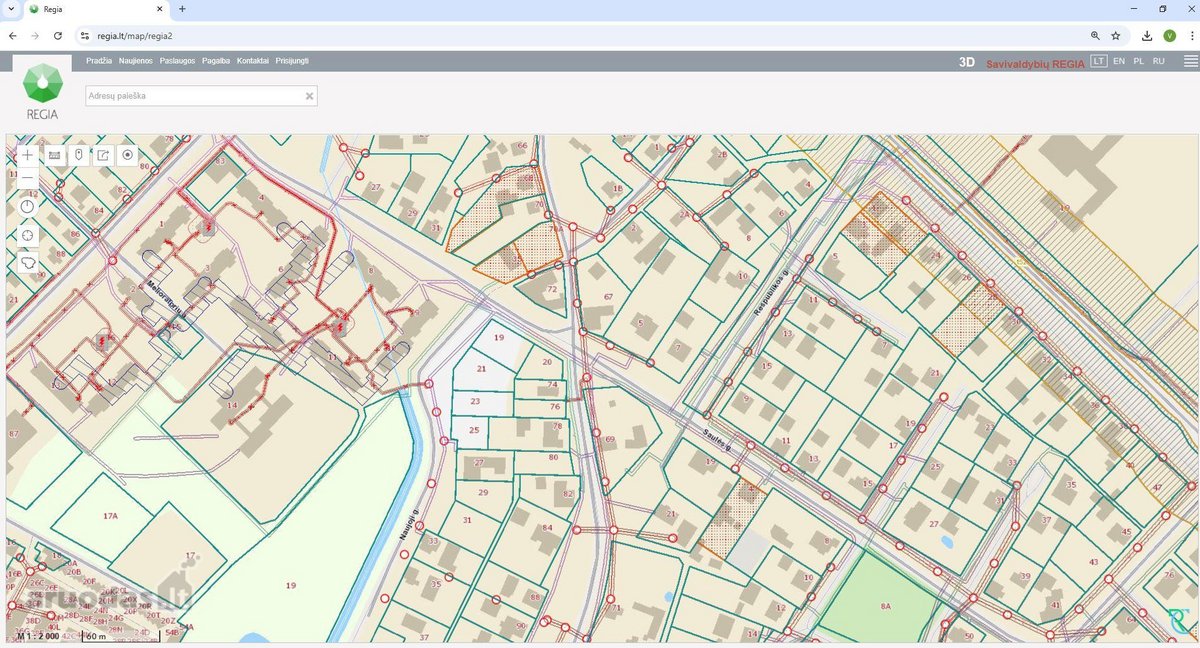Open the Chrome profile avatar

[1169, 35]
